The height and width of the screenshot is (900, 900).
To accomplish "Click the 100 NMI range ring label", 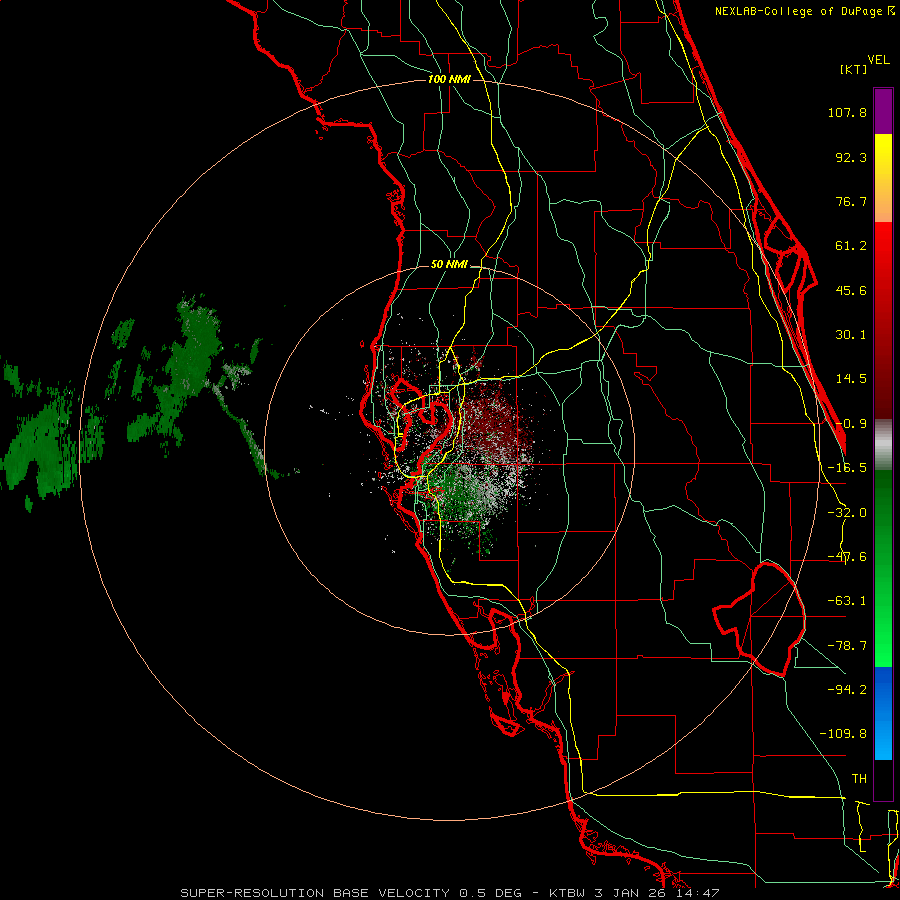I will (x=449, y=79).
